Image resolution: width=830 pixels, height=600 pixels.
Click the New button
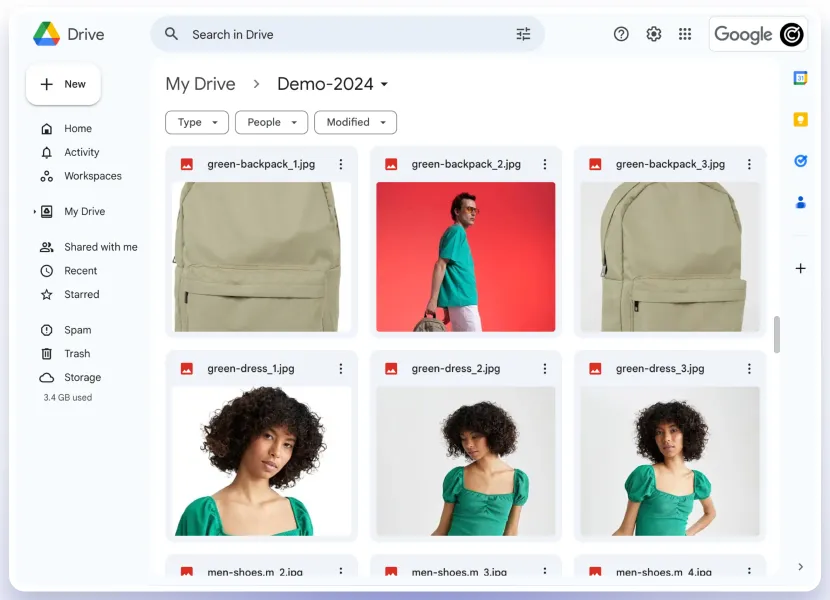(63, 84)
